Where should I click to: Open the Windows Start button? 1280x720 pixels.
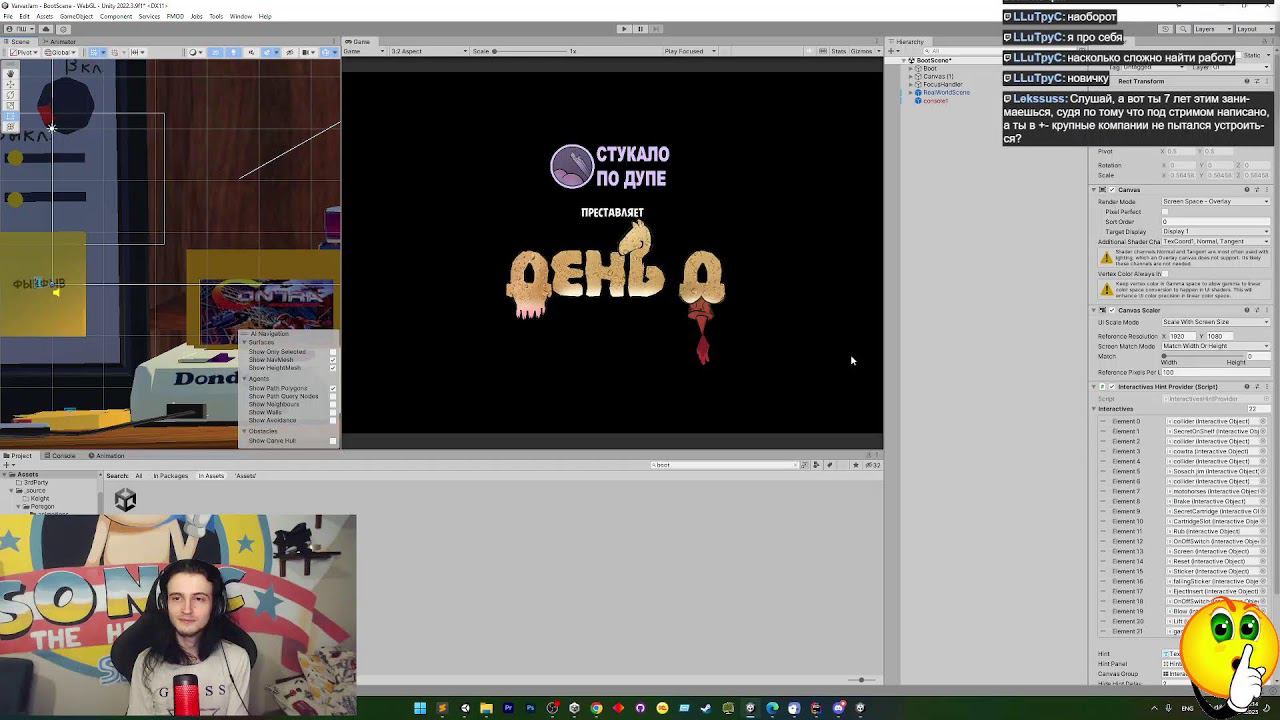(420, 708)
